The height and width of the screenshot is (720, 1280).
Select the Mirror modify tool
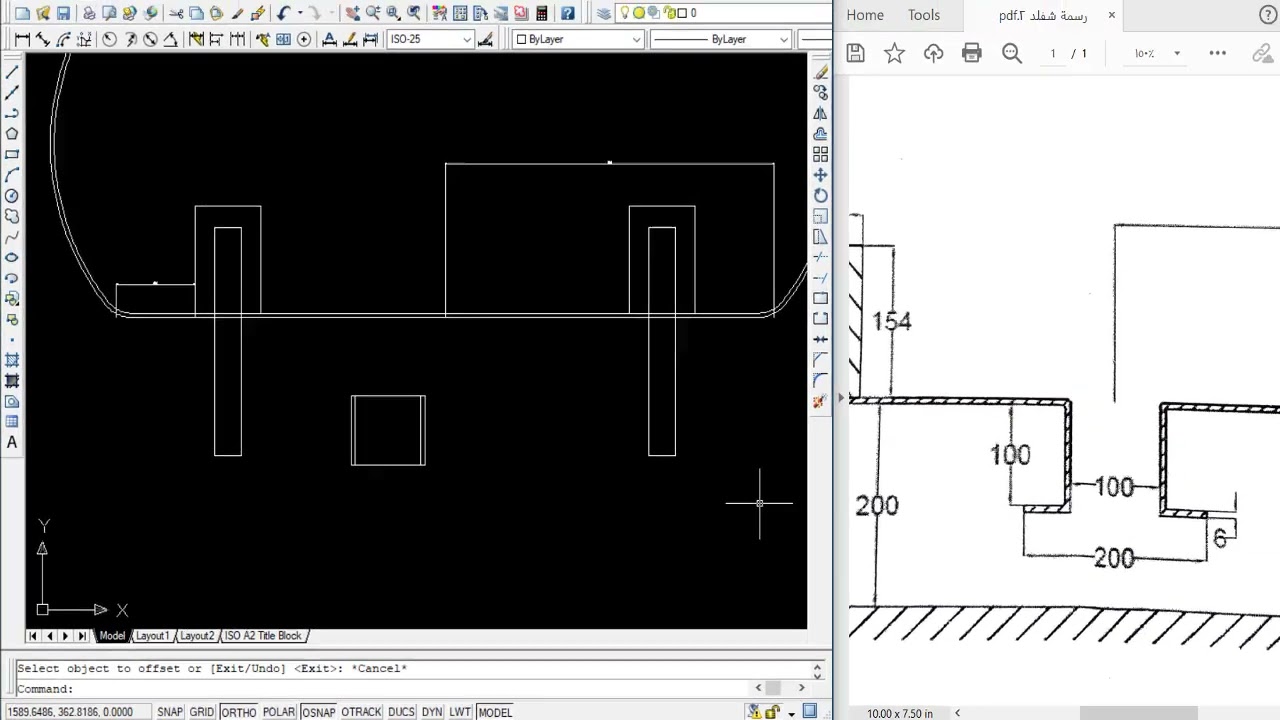click(821, 113)
